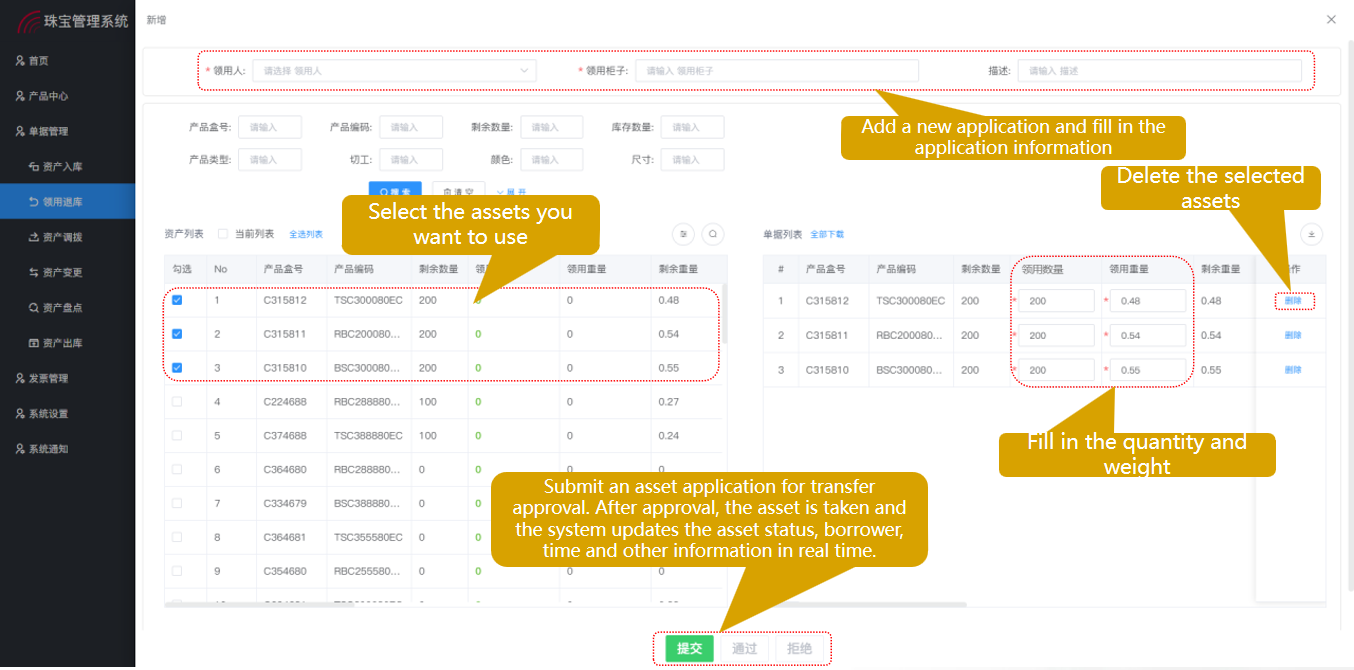Click the 资产出库 sidebar icon
Screen dimensions: 1354x670
(x=33, y=343)
